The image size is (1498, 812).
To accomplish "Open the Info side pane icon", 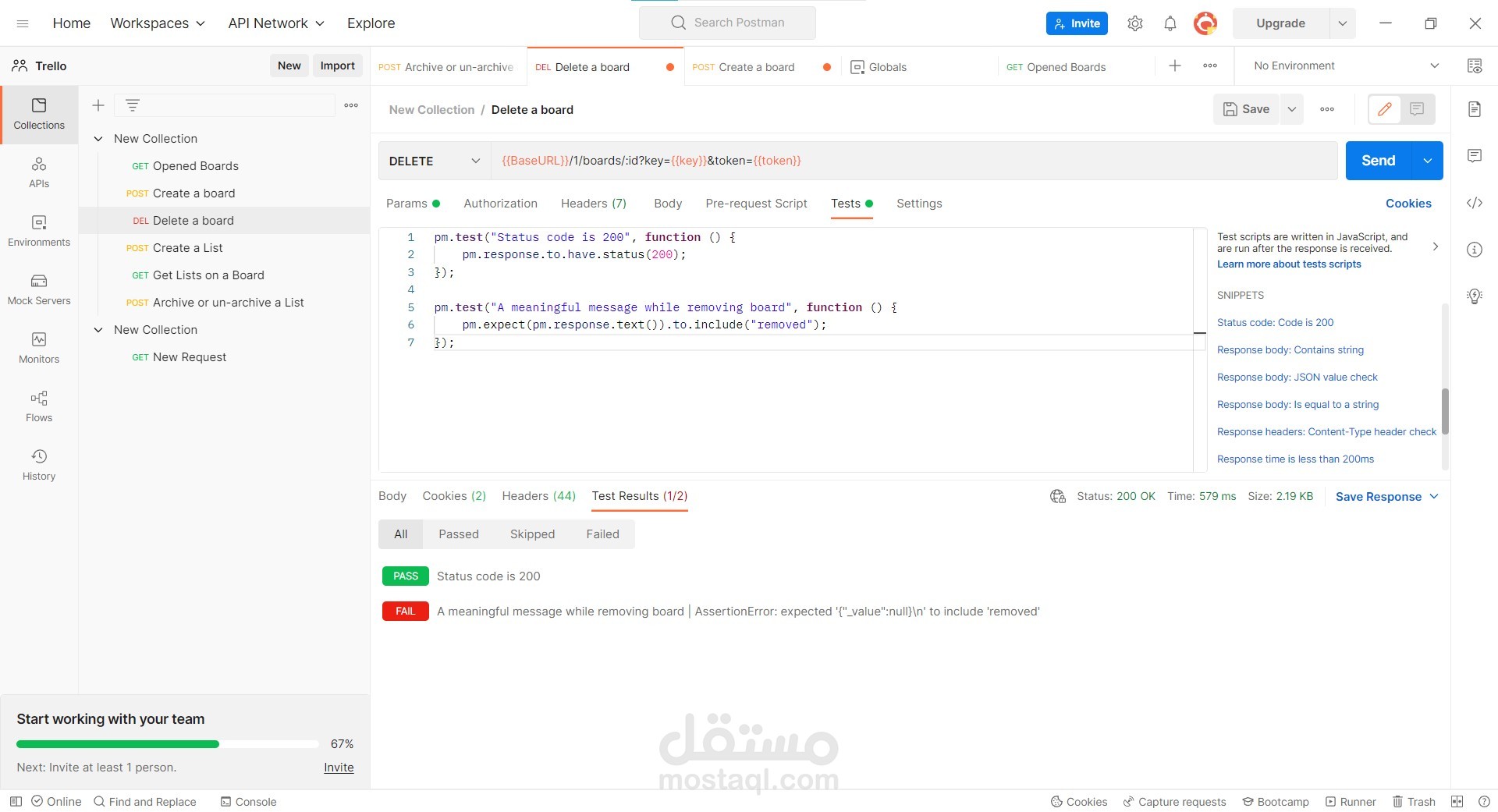I will 1475,250.
